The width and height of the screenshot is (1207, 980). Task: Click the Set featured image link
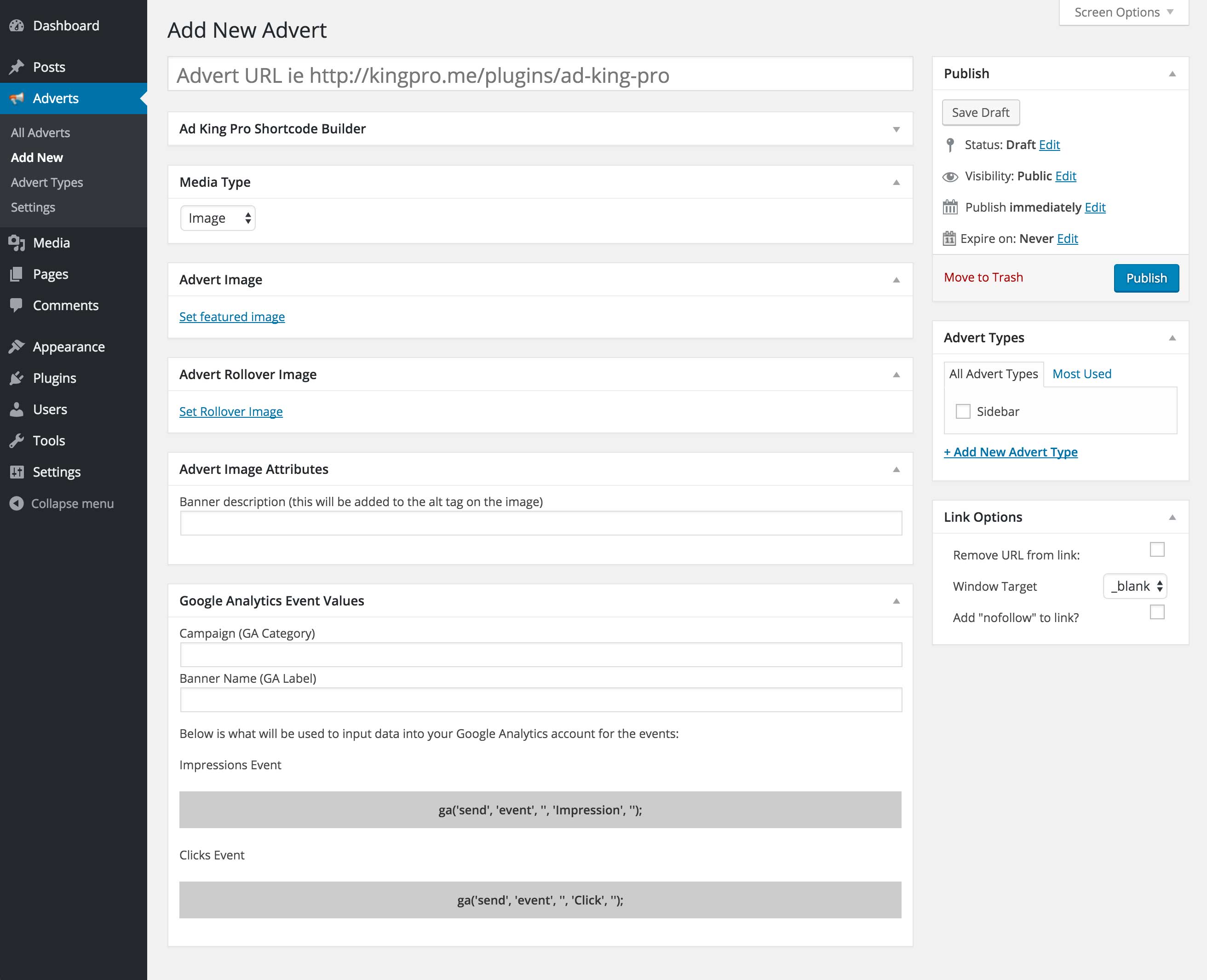point(232,317)
